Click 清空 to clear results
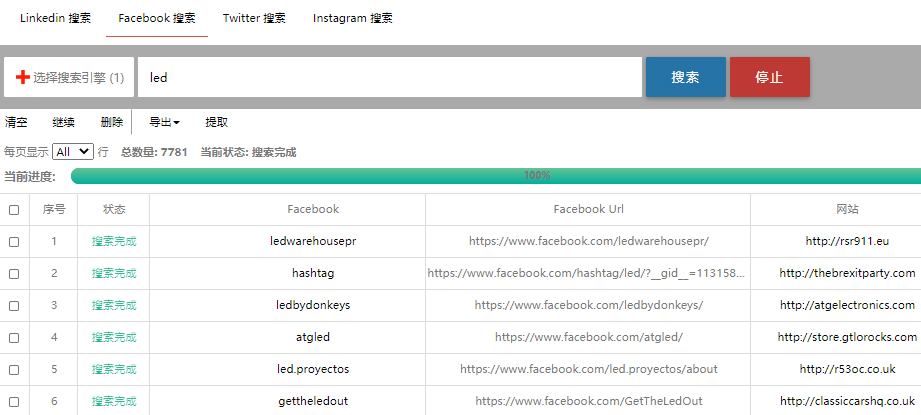Viewport: 921px width, 415px height. pos(16,122)
